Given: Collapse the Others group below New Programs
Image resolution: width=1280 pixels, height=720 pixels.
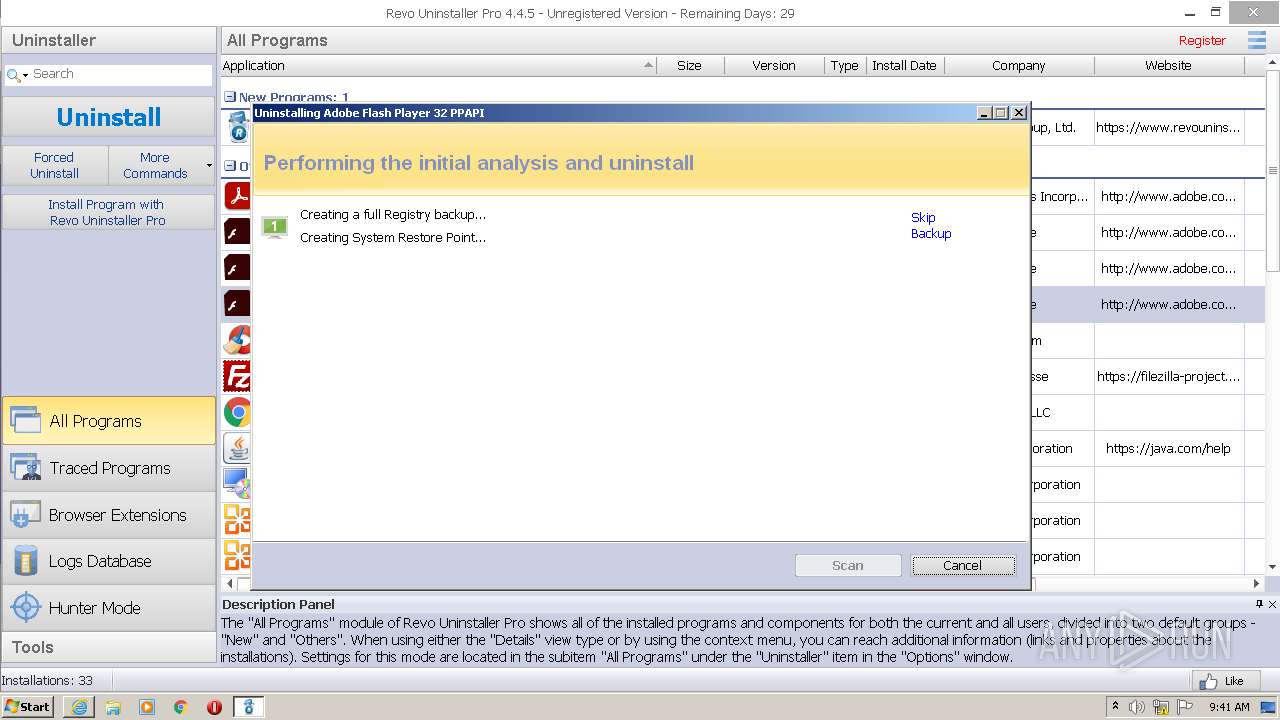Looking at the screenshot, I should (x=230, y=166).
